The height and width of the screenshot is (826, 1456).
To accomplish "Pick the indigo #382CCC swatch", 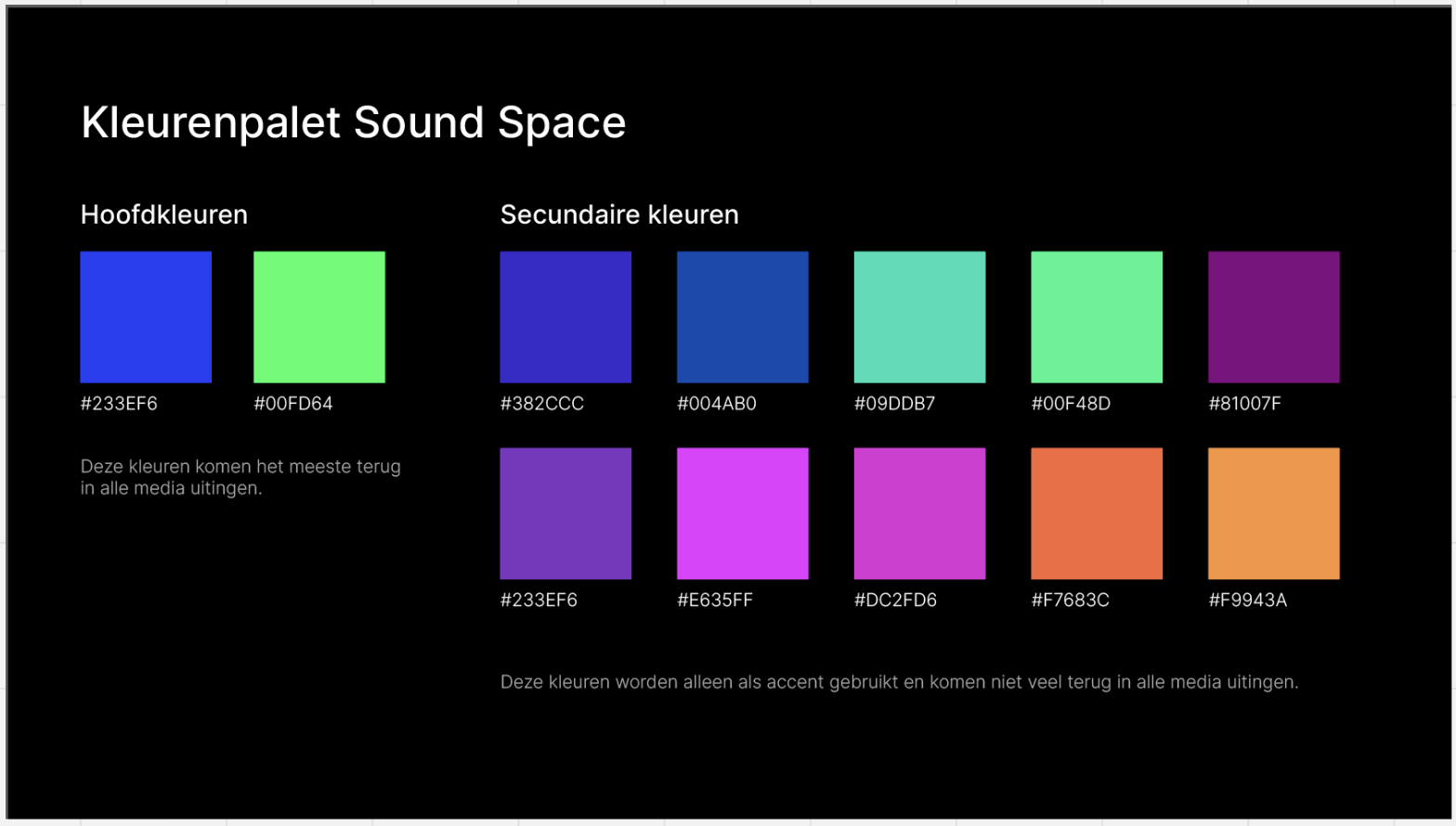I will pyautogui.click(x=565, y=316).
